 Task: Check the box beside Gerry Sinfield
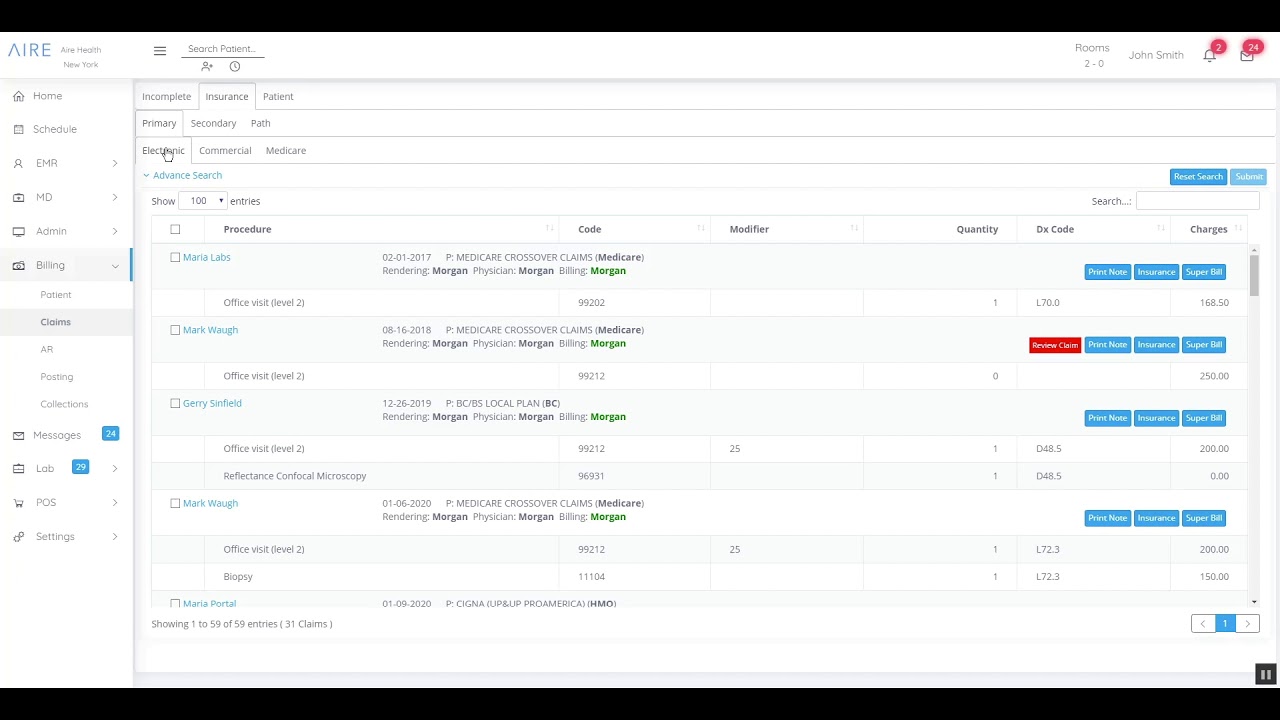pos(175,403)
